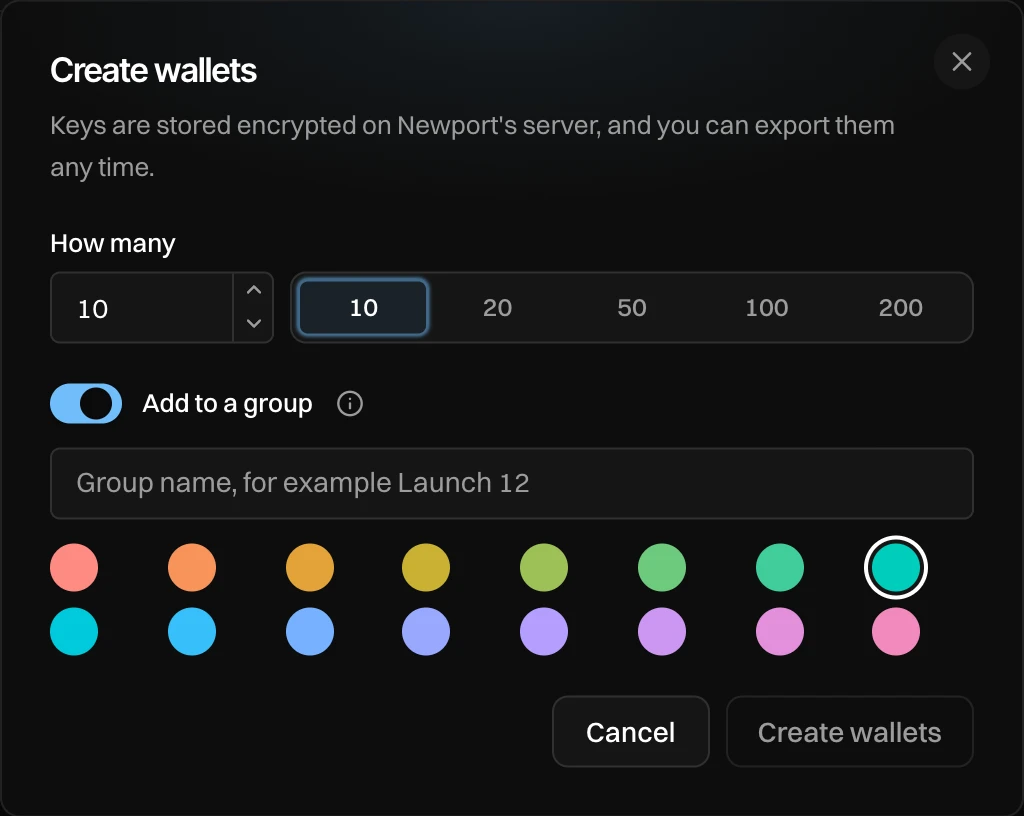Pick the mustard yellow color swatch
This screenshot has width=1024, height=816.
426,567
